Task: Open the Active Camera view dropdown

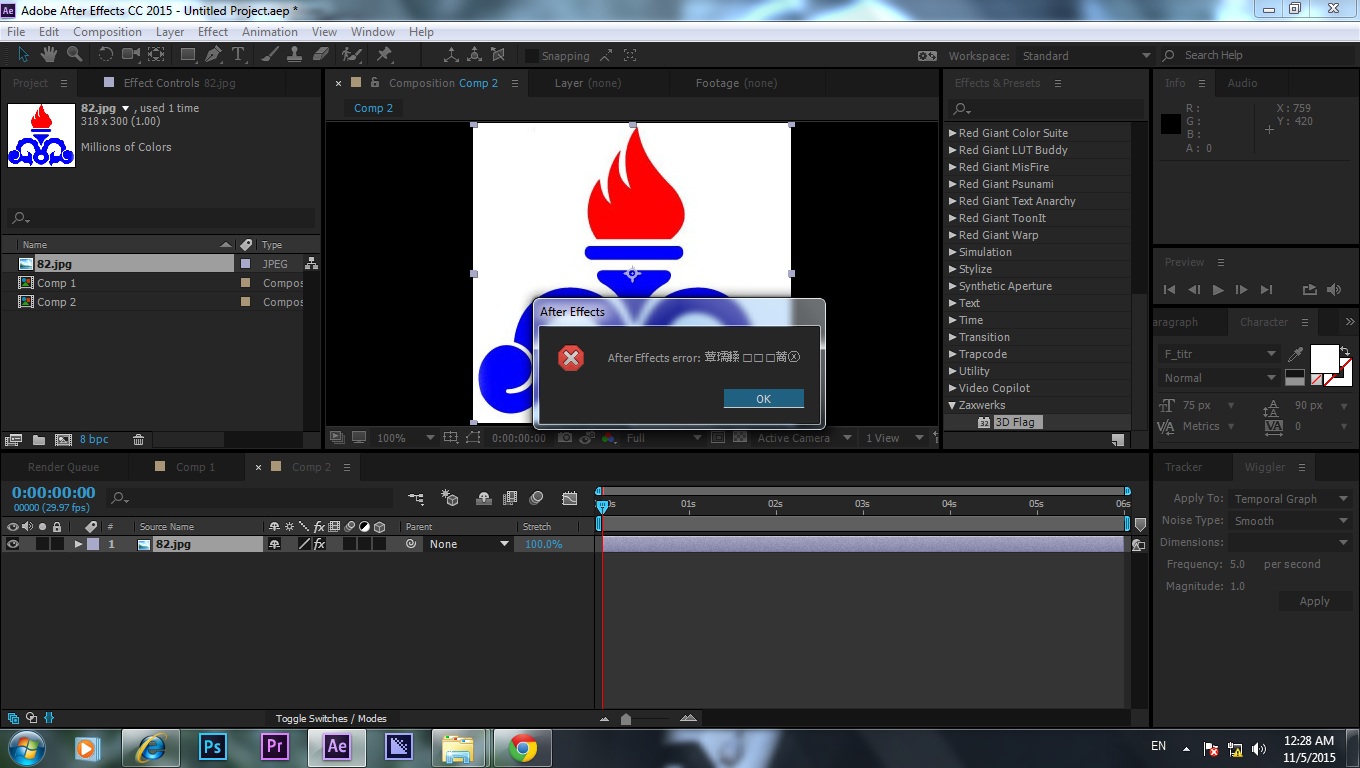Action: 805,438
